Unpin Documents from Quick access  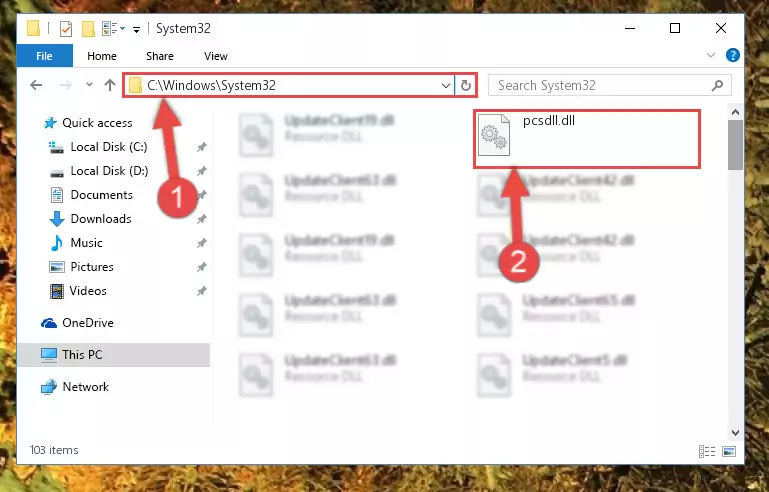pos(202,195)
